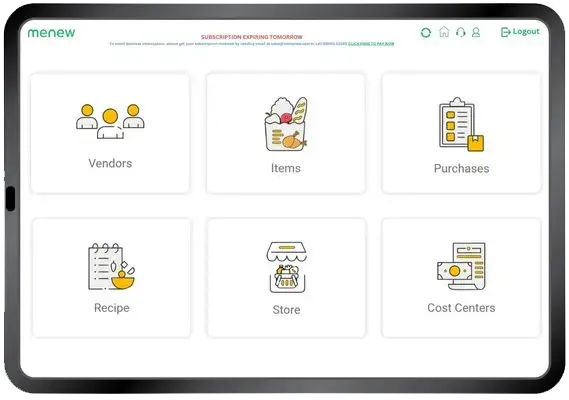Image resolution: width=569 pixels, height=400 pixels.
Task: Click the Items grocery bag icon
Action: click(x=286, y=124)
